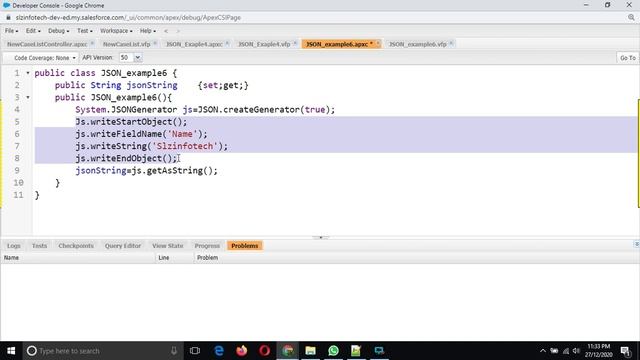
Task: Launch Opera browser from taskbar
Action: [x=264, y=351]
